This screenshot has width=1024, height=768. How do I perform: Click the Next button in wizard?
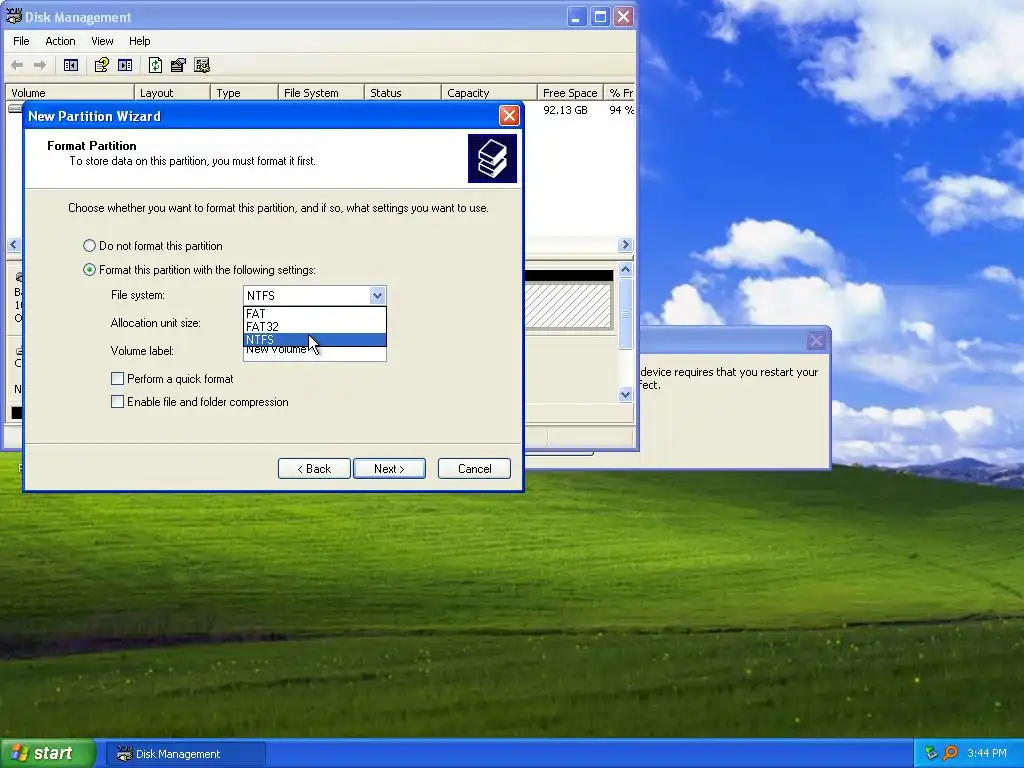pos(389,469)
